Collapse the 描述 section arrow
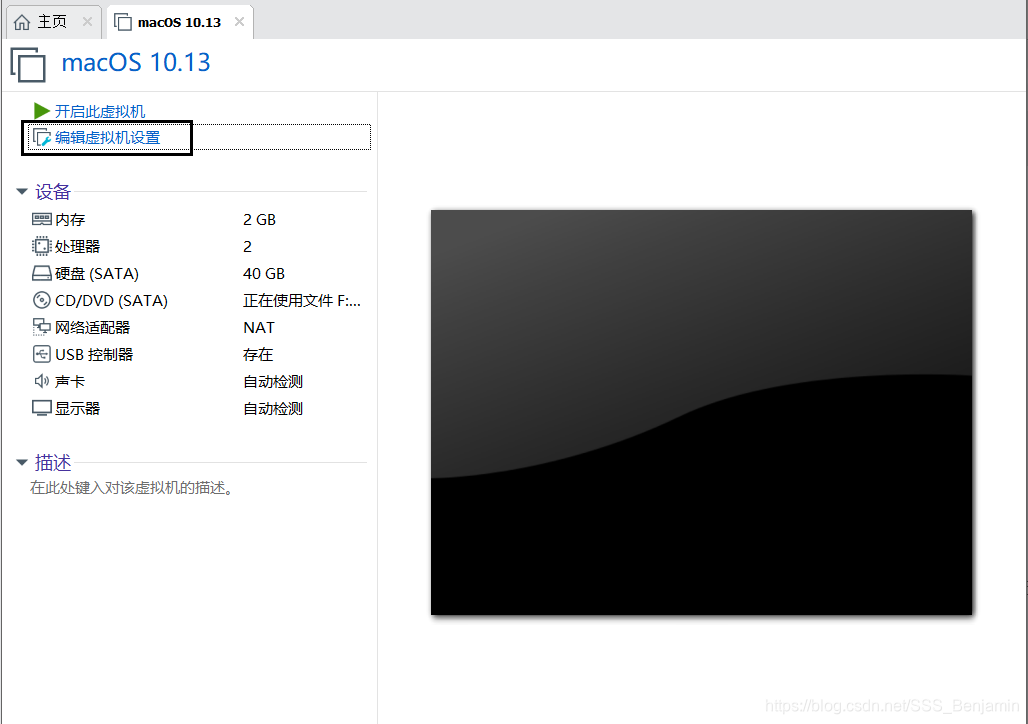 (22, 462)
